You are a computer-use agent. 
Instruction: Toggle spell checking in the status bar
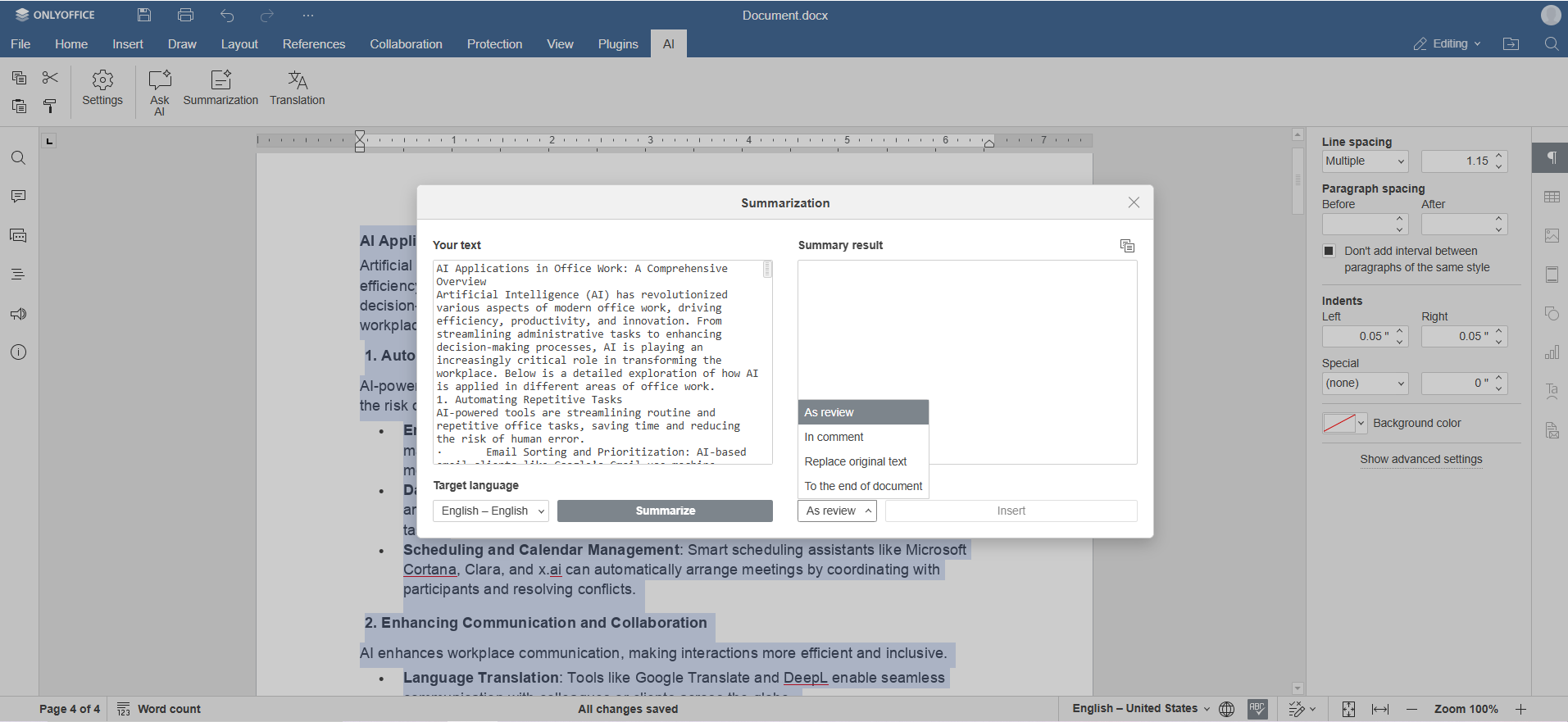click(1257, 709)
